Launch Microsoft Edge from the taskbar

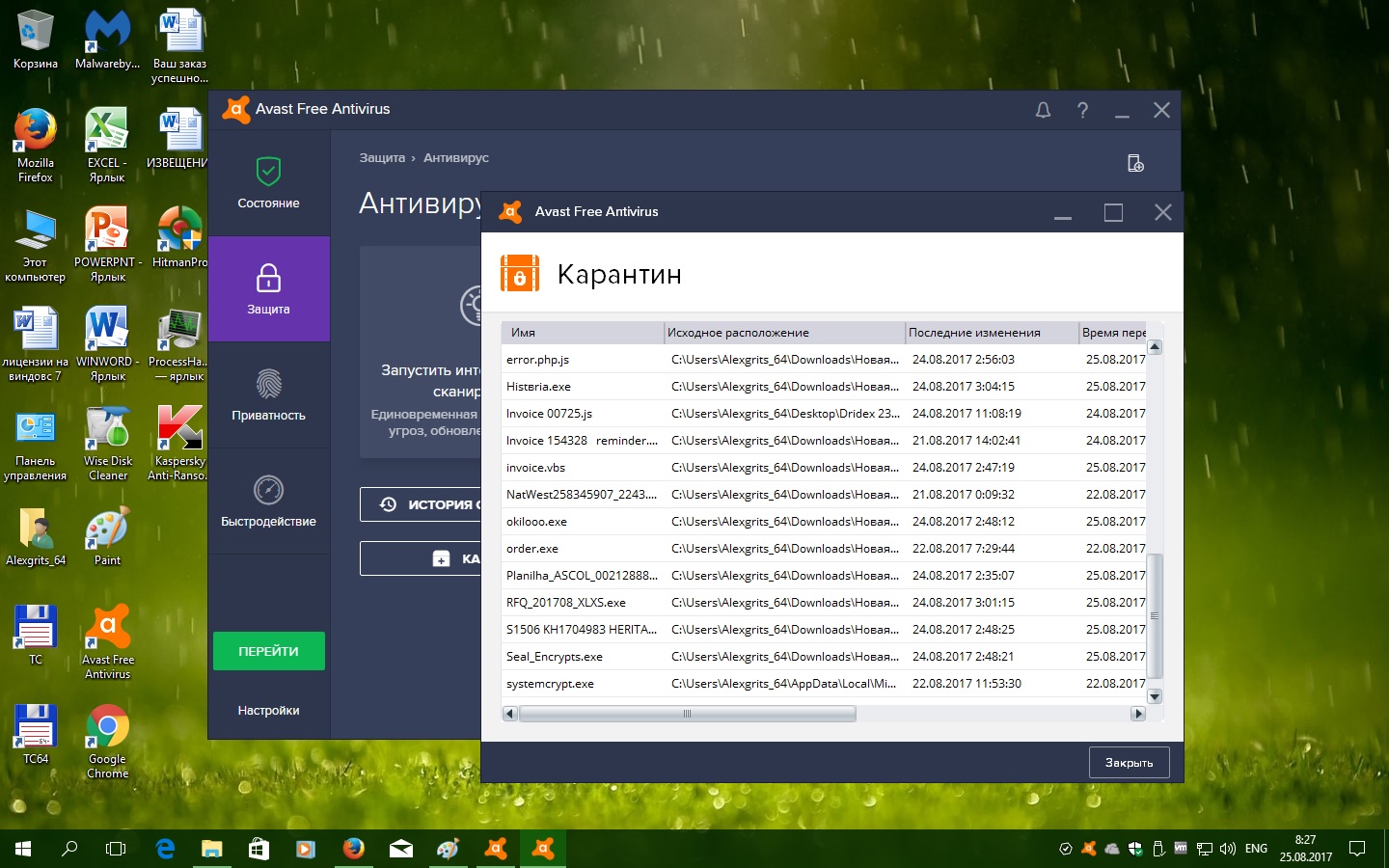coord(165,849)
